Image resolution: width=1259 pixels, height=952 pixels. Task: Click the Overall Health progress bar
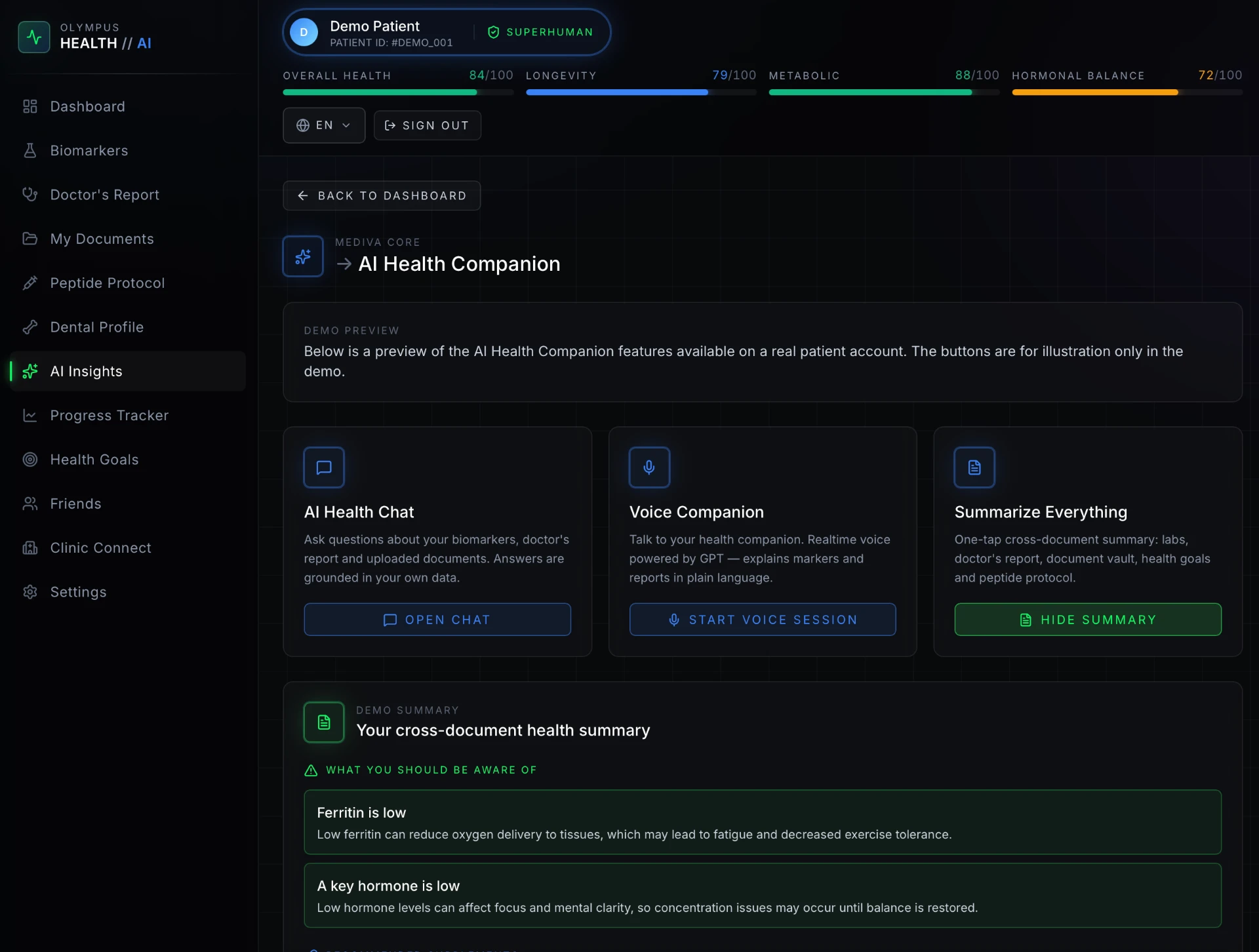[x=398, y=92]
